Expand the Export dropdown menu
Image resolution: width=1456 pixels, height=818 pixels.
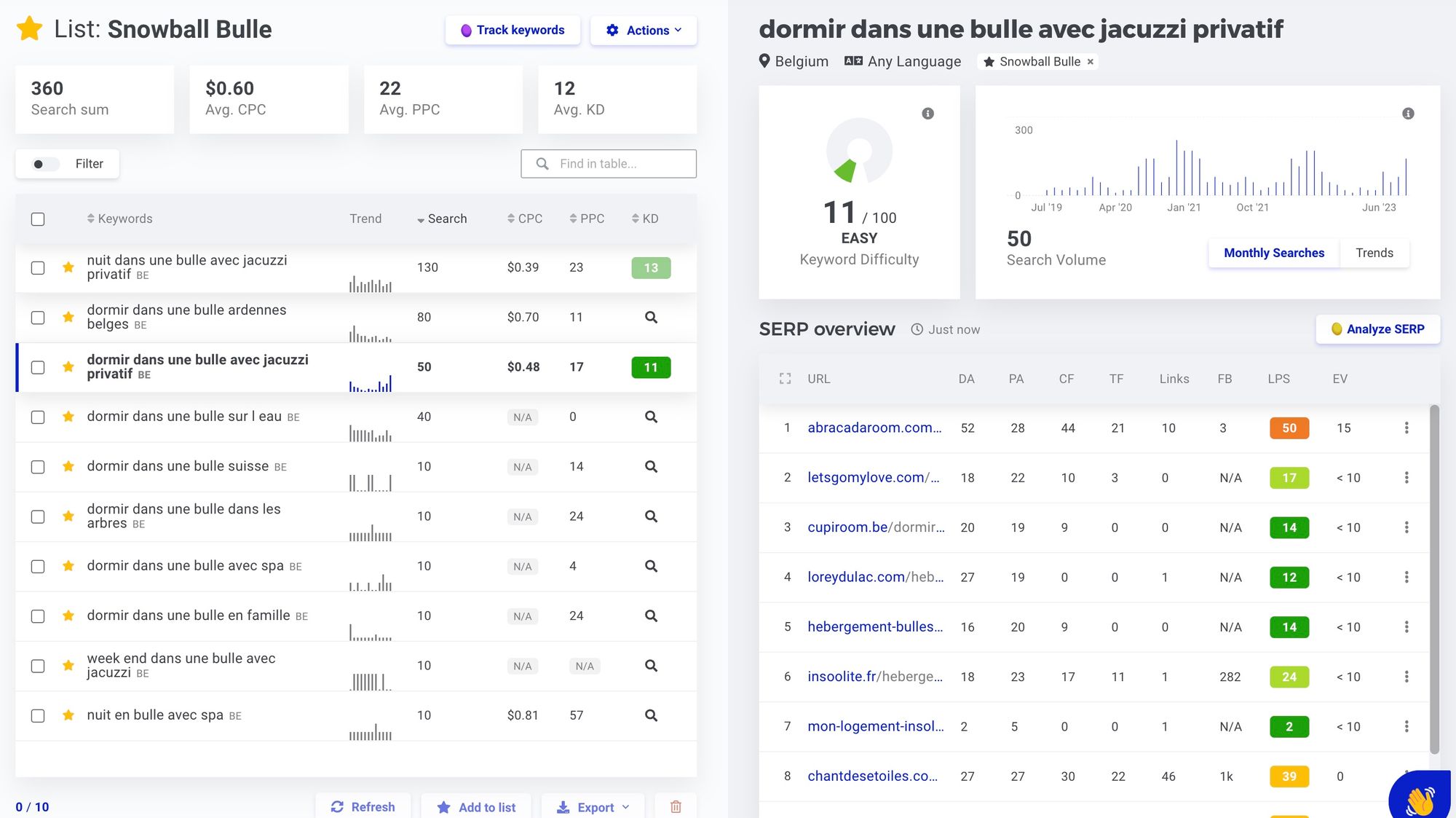593,807
